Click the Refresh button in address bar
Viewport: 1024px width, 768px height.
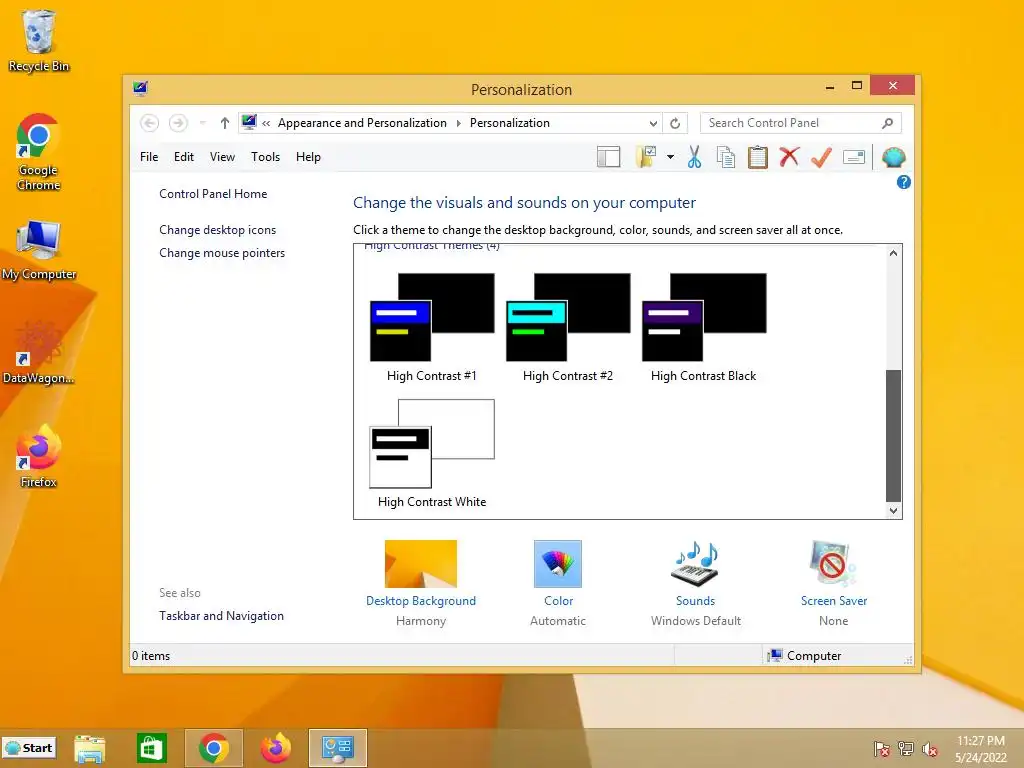coord(675,123)
